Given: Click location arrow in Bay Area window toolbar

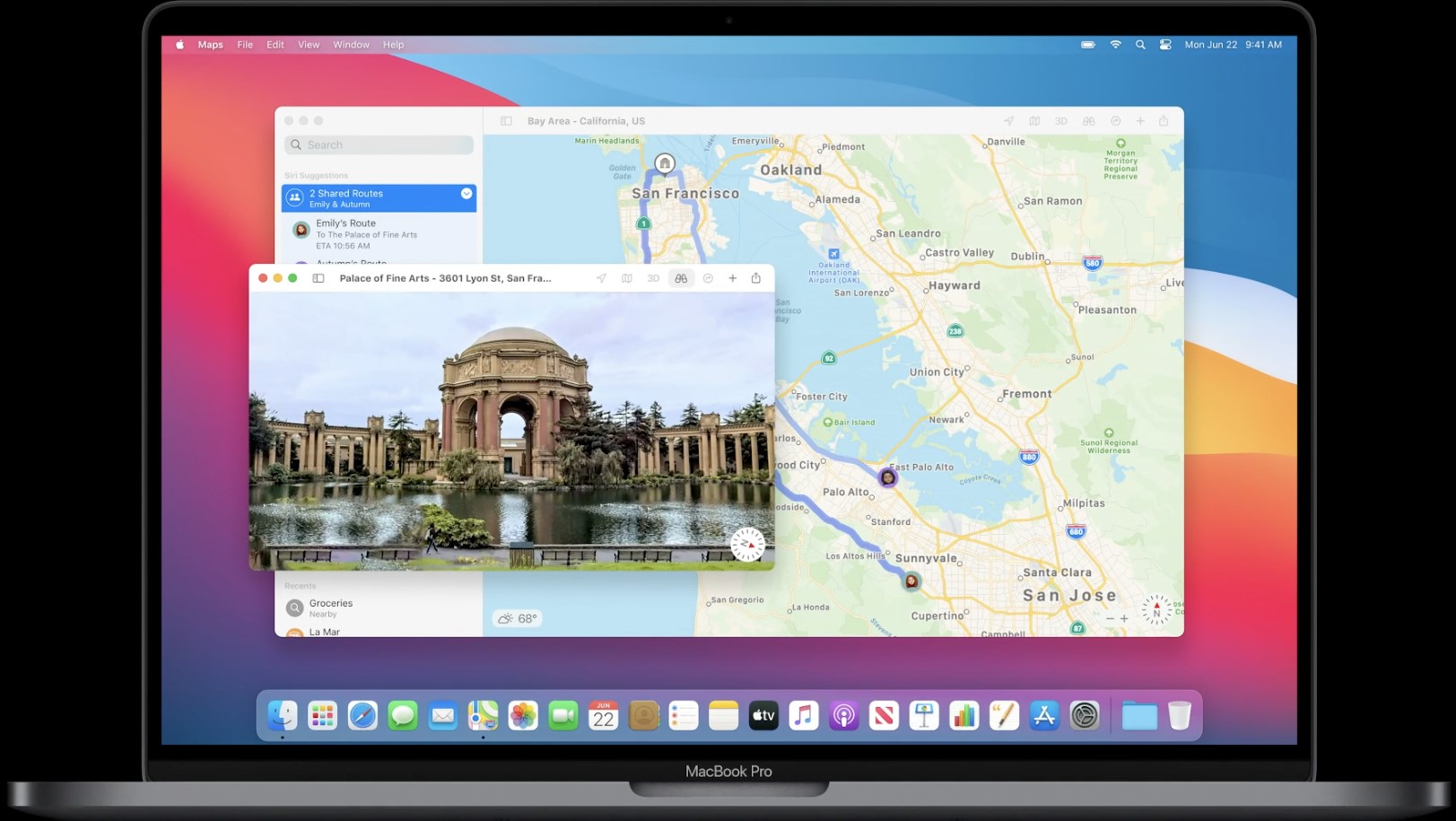Looking at the screenshot, I should [x=1008, y=121].
